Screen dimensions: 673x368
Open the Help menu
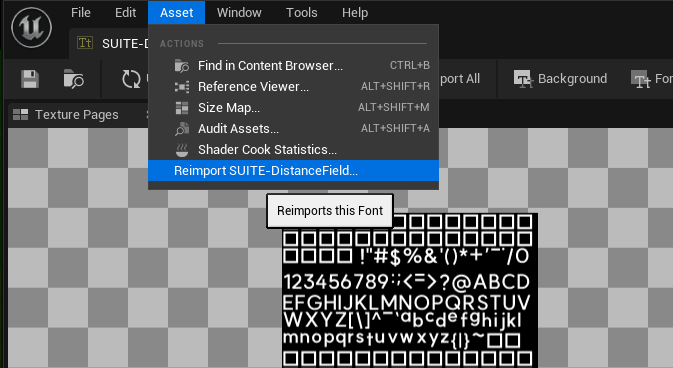pyautogui.click(x=355, y=12)
